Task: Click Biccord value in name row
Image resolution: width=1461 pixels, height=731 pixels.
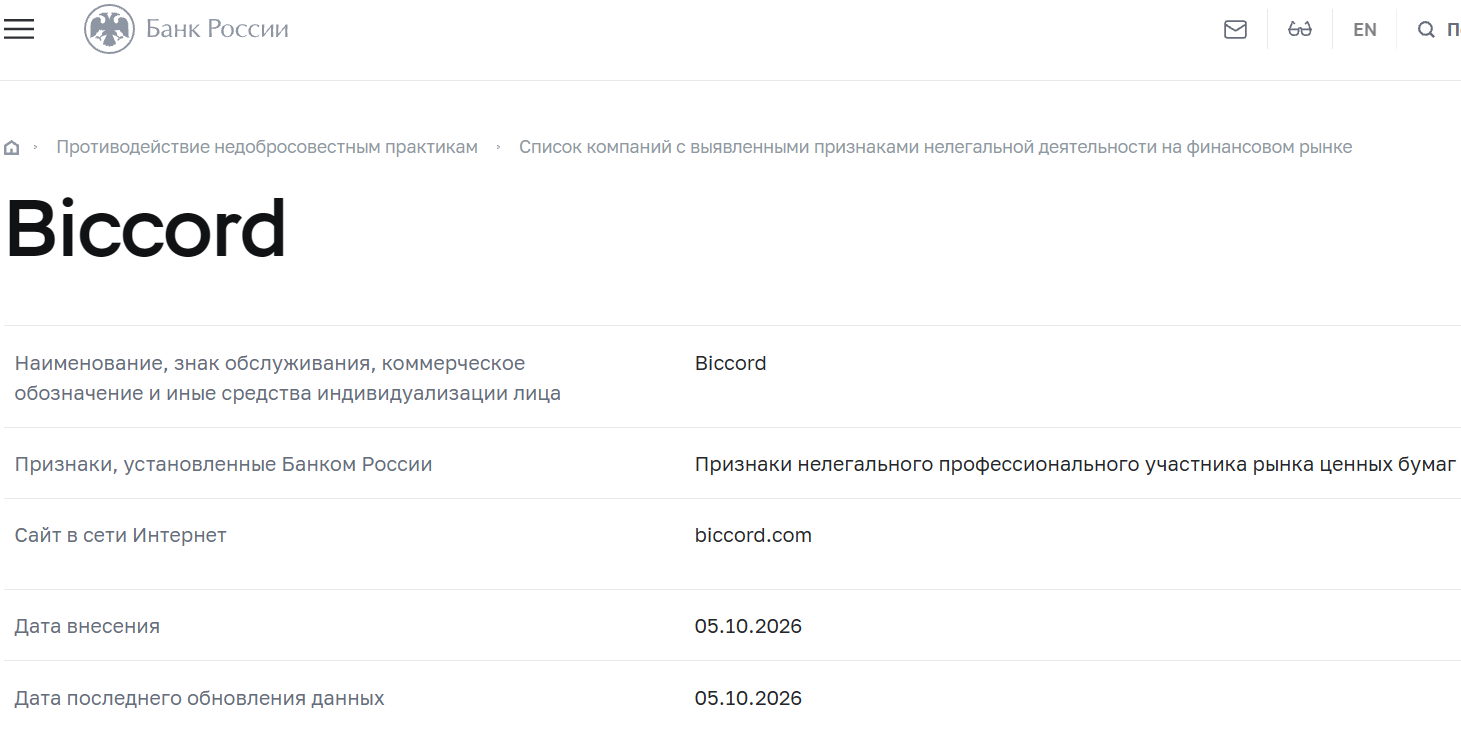Action: 730,363
